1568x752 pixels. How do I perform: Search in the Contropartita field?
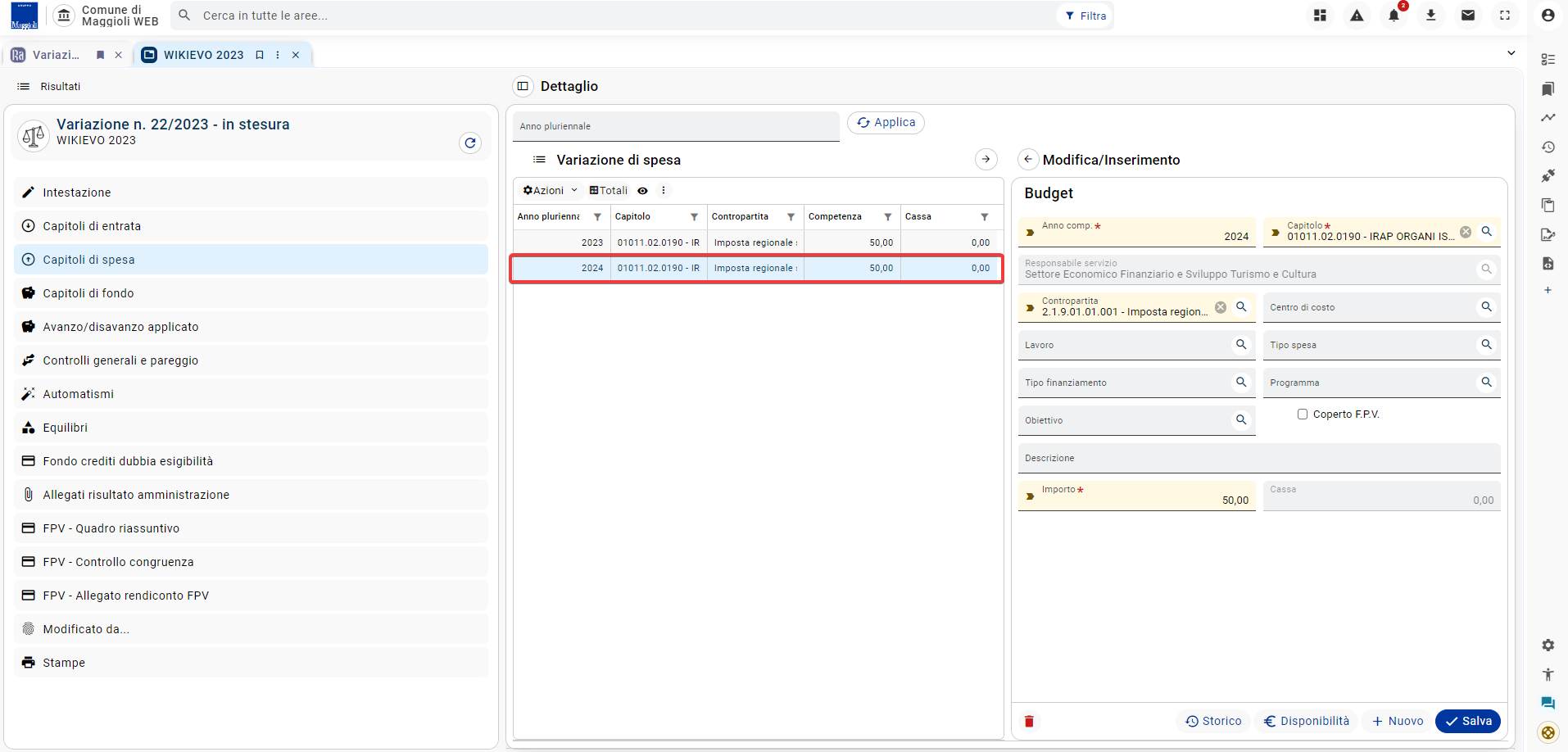coord(1242,307)
